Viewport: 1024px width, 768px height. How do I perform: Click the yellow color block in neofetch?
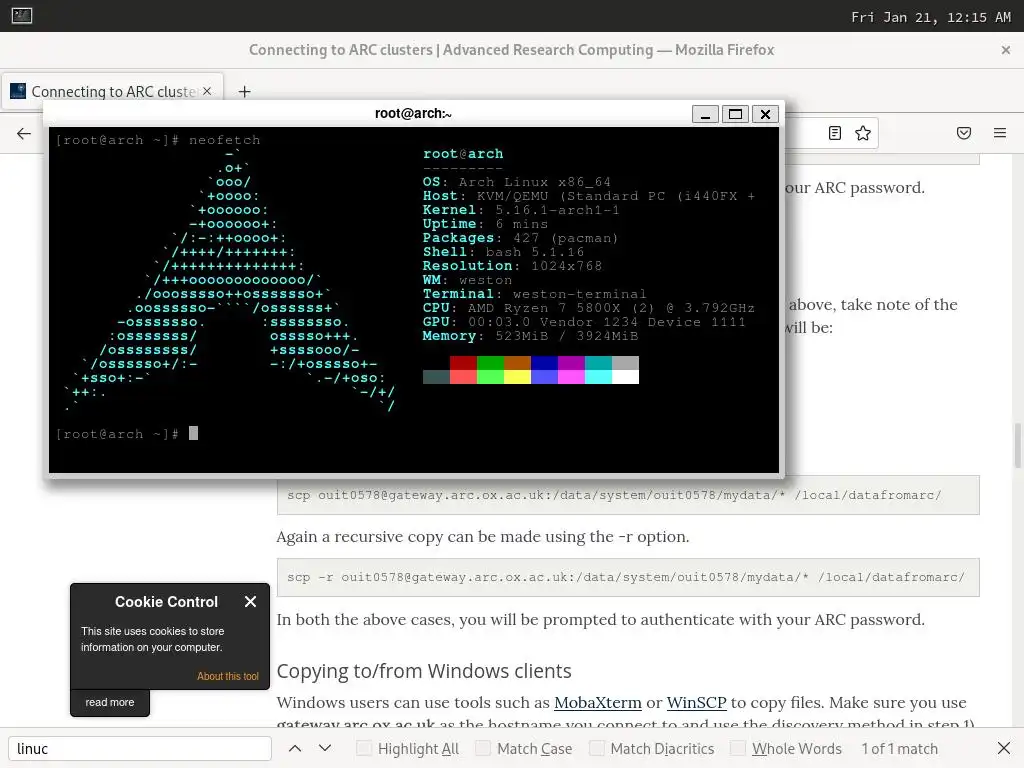point(517,376)
